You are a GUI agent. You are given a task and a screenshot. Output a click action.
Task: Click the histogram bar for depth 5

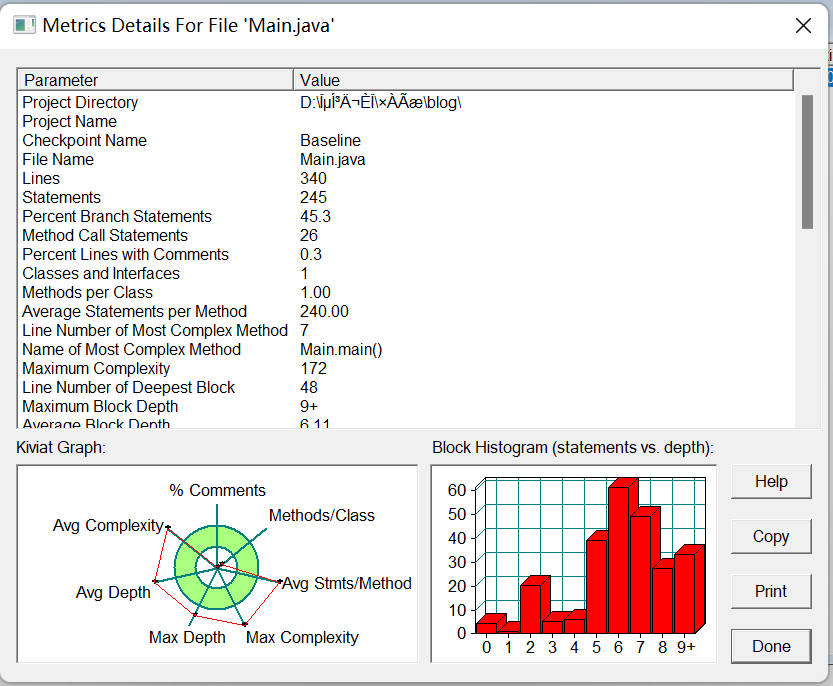tap(598, 586)
